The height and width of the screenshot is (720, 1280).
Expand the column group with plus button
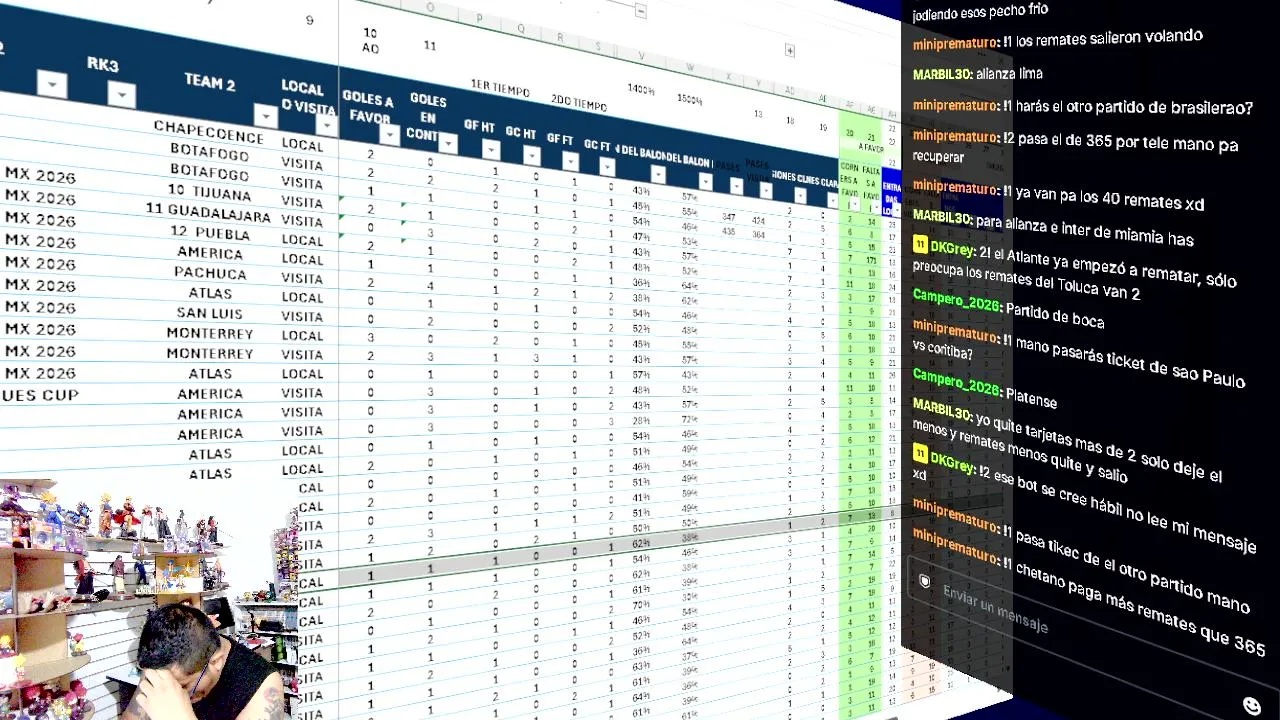click(x=790, y=50)
